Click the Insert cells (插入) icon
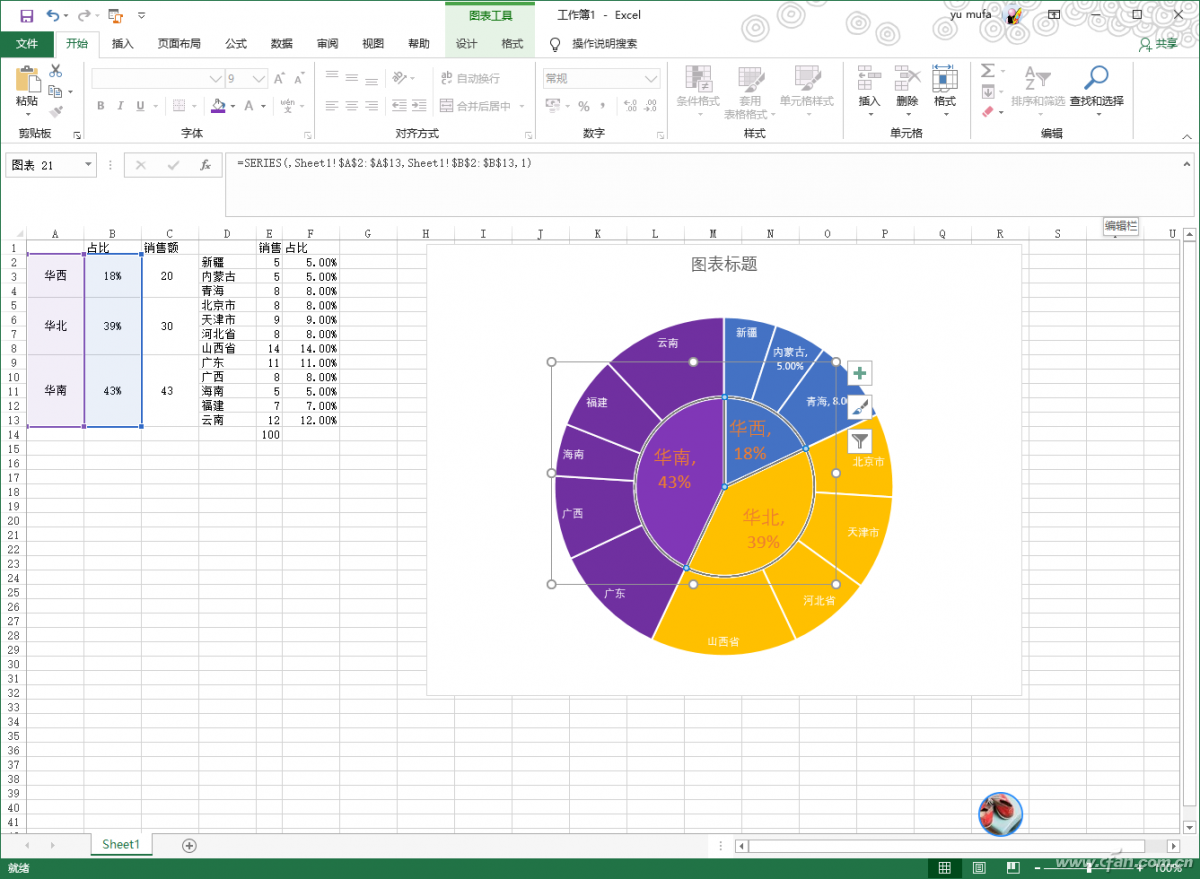This screenshot has height=879, width=1200. [x=869, y=79]
